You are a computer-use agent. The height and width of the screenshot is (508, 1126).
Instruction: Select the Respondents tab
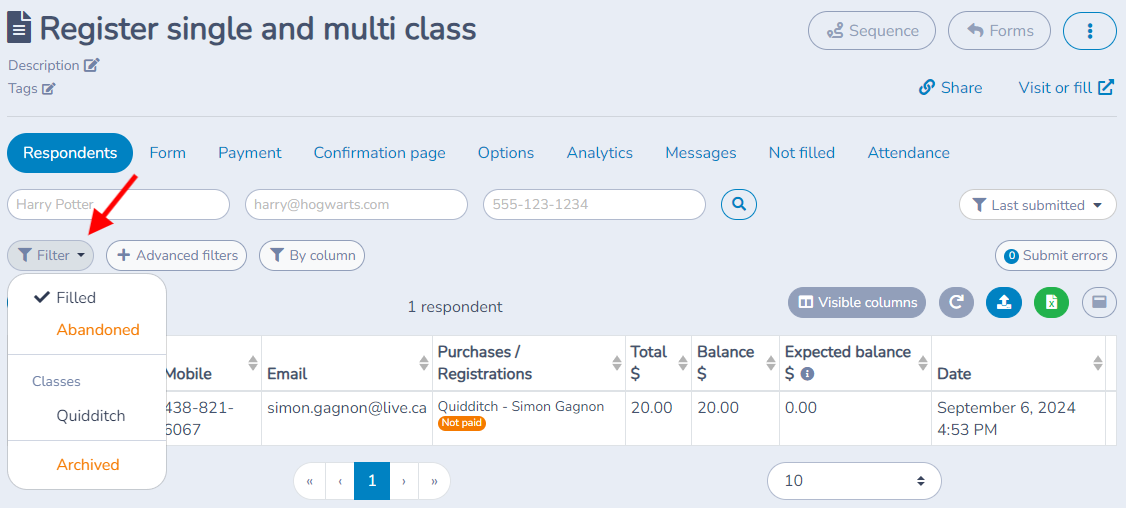(x=70, y=153)
